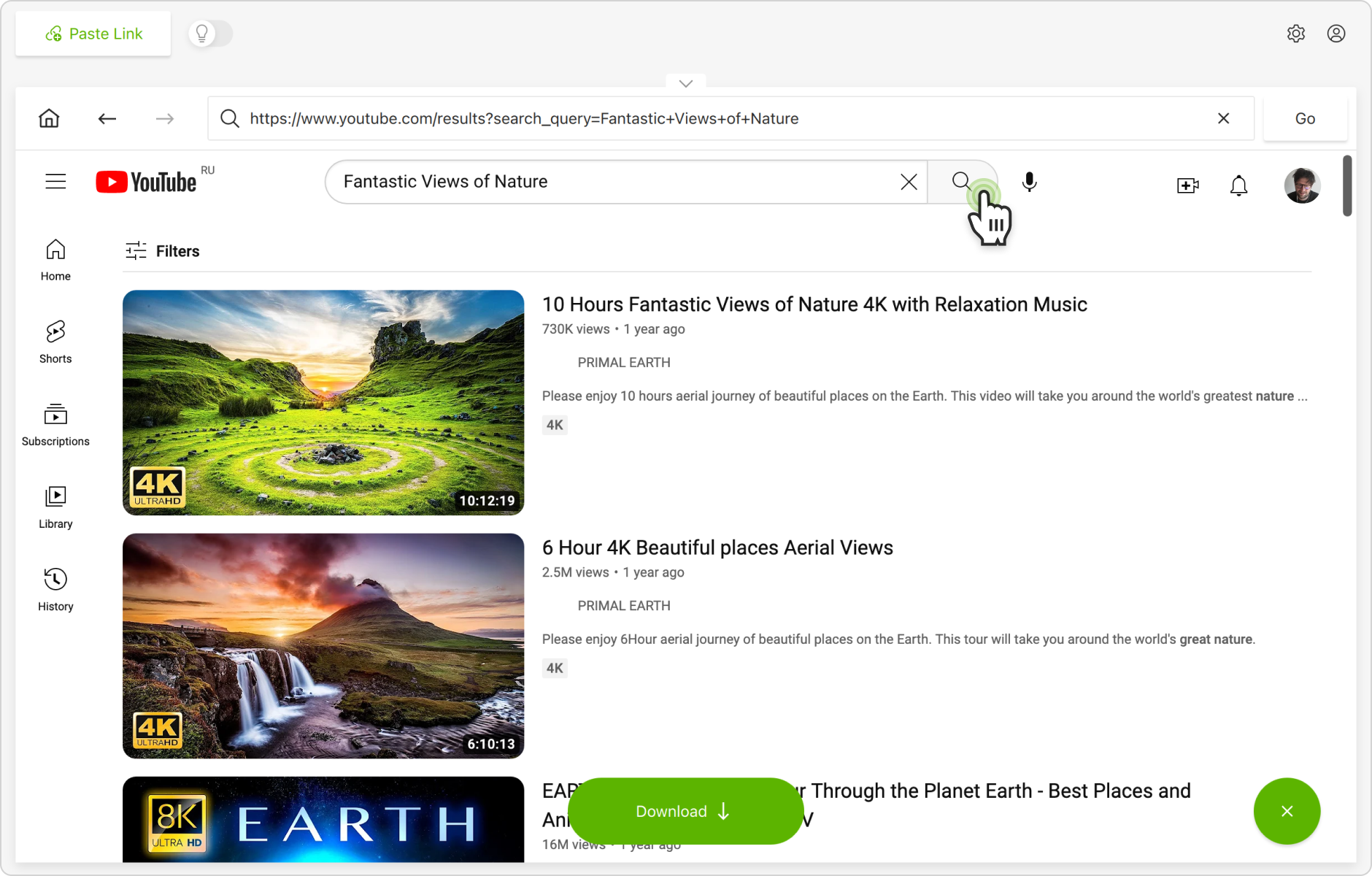Open YouTube notifications bell
The image size is (1372, 876).
click(x=1238, y=185)
